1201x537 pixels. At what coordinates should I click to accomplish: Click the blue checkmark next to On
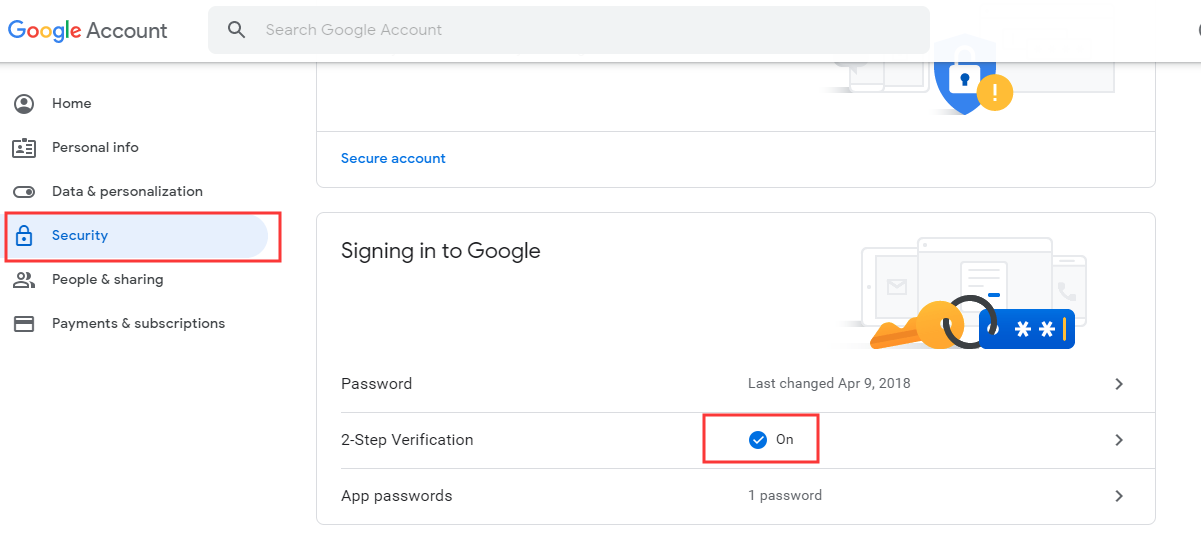point(758,440)
